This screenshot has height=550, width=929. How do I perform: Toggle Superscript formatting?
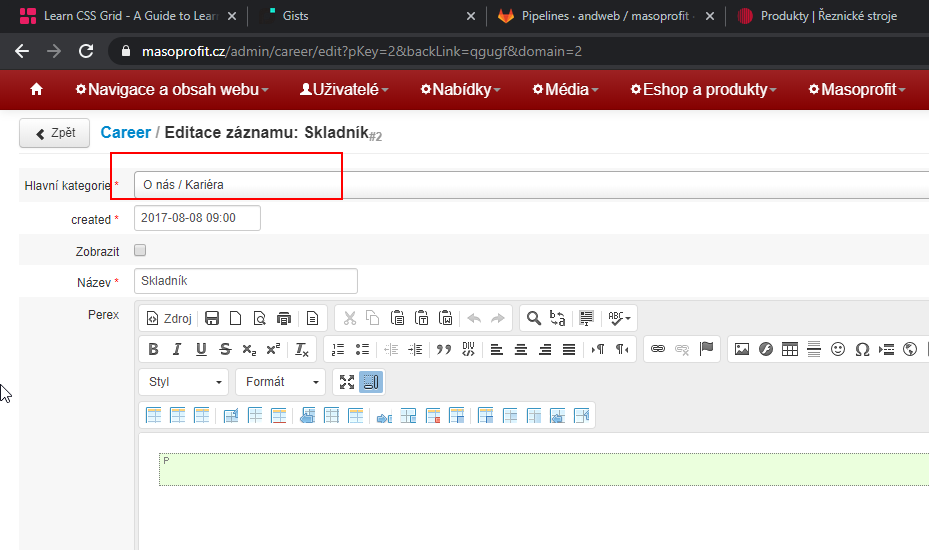273,349
